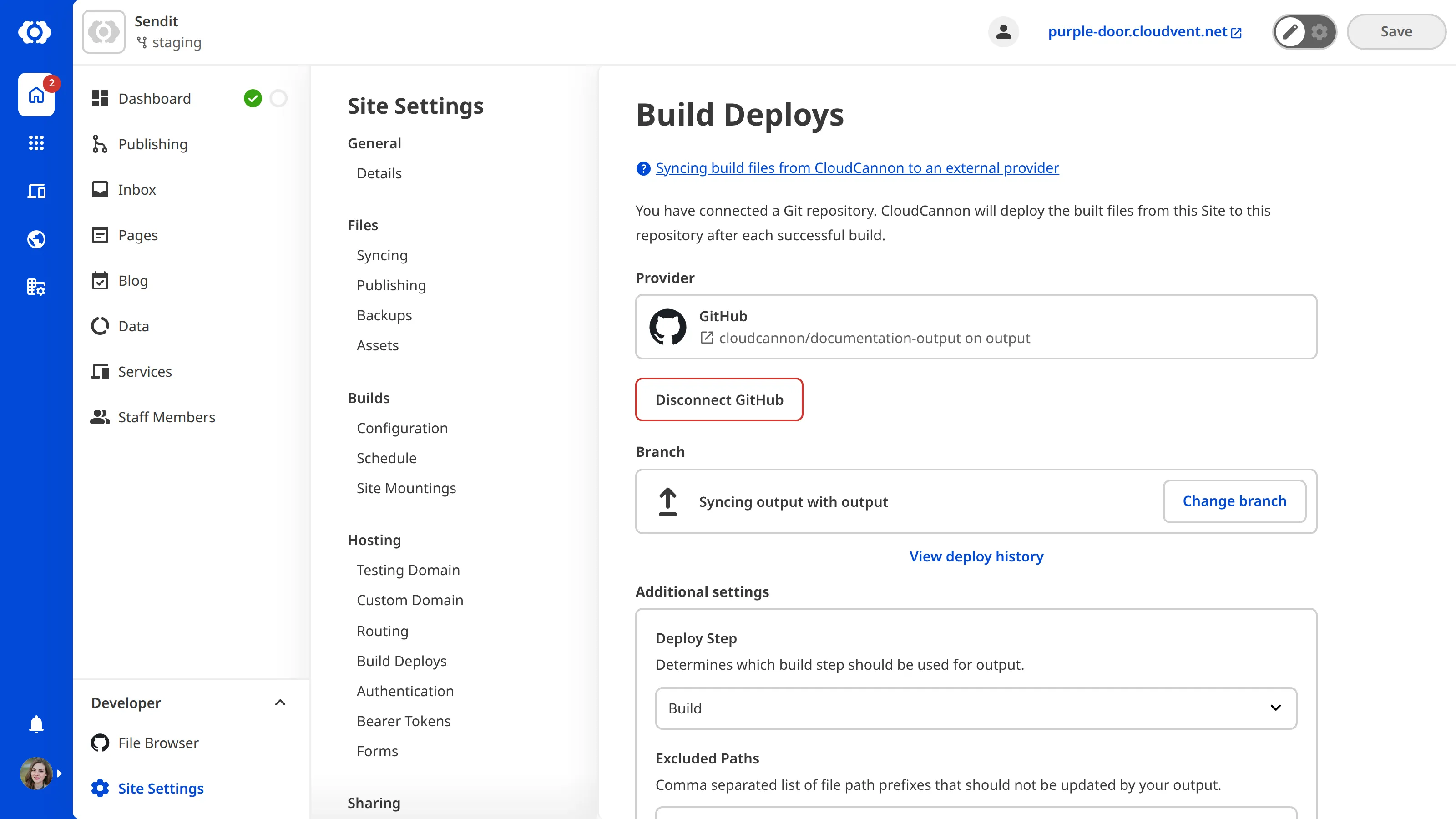Viewport: 1456px width, 819px height.
Task: Click the Excluded Paths input field
Action: coord(976,816)
